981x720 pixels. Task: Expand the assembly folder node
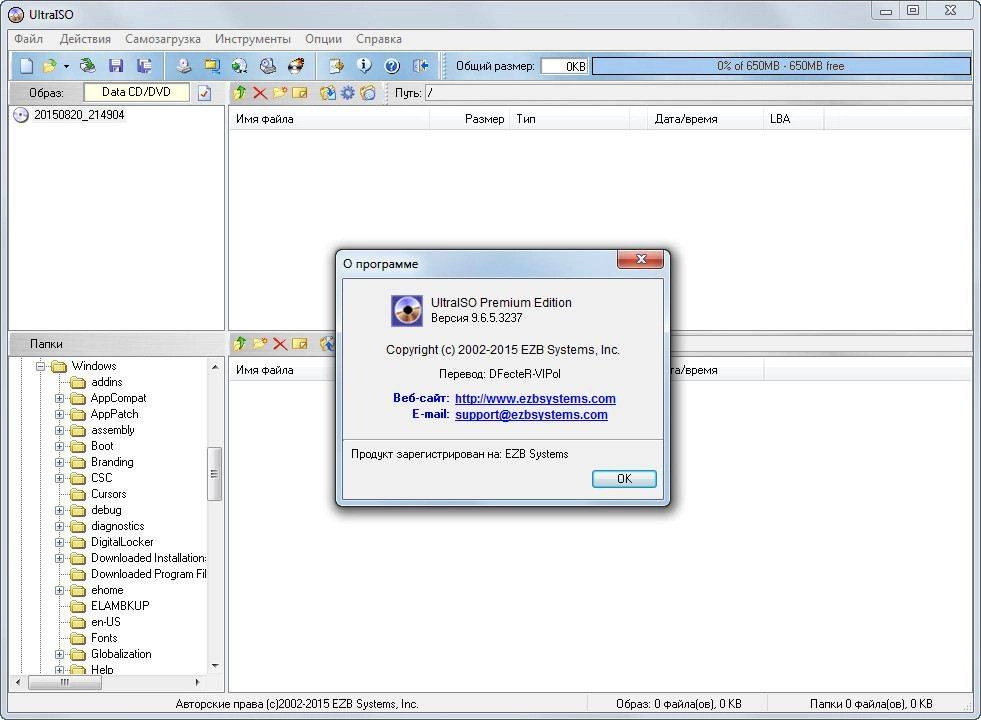tap(59, 430)
